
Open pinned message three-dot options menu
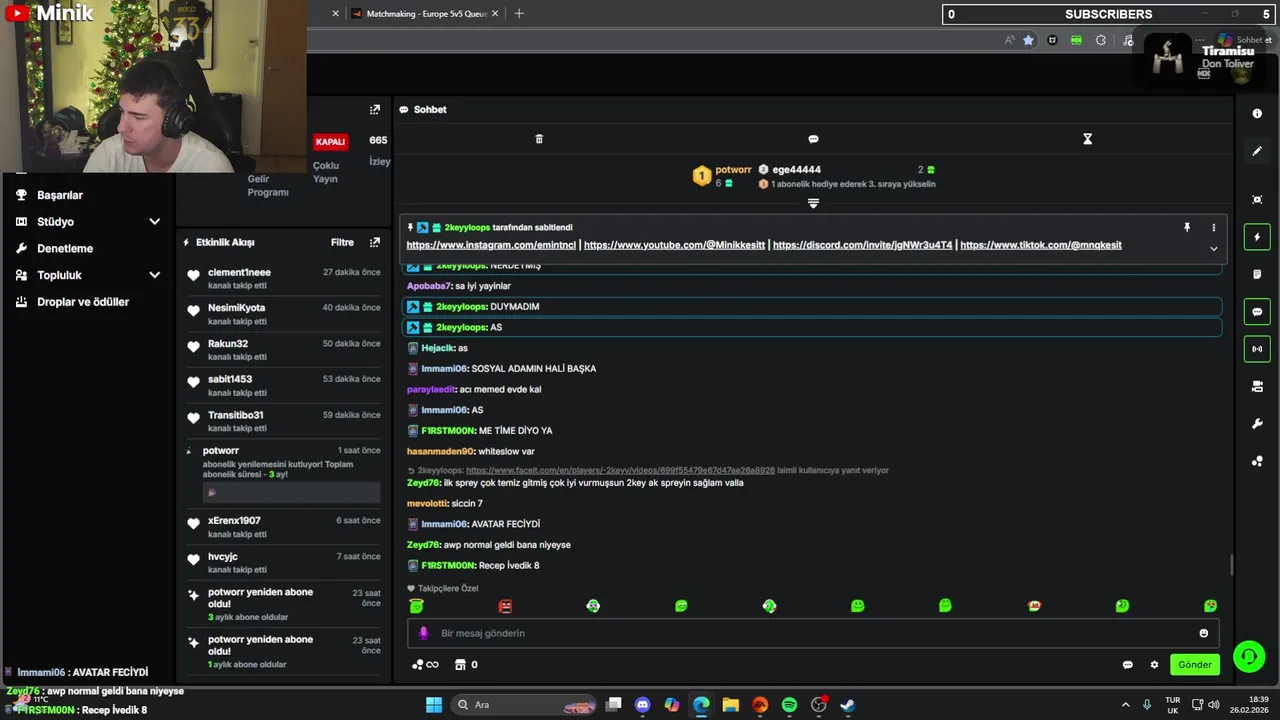1214,228
